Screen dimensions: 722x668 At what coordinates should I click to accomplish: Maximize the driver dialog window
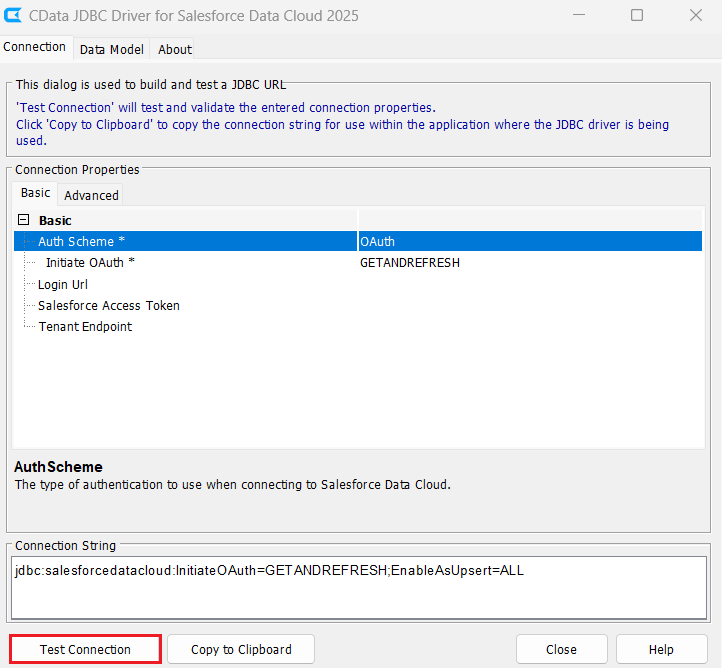point(637,15)
